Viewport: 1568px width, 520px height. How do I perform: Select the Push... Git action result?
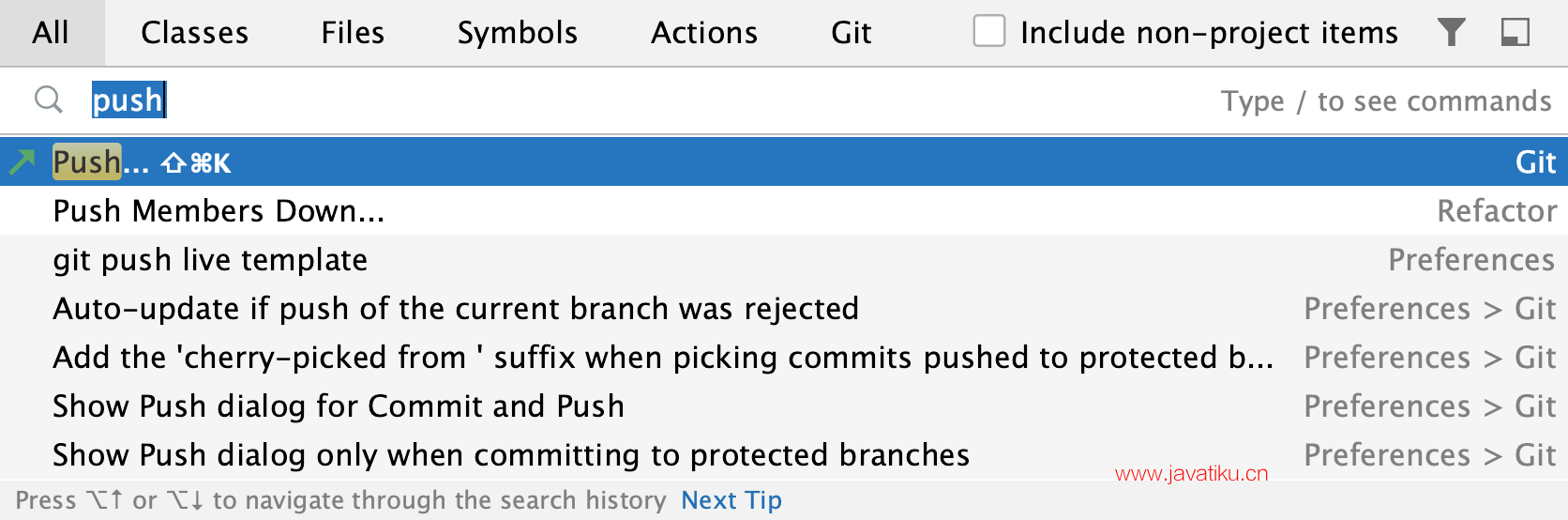(x=784, y=161)
